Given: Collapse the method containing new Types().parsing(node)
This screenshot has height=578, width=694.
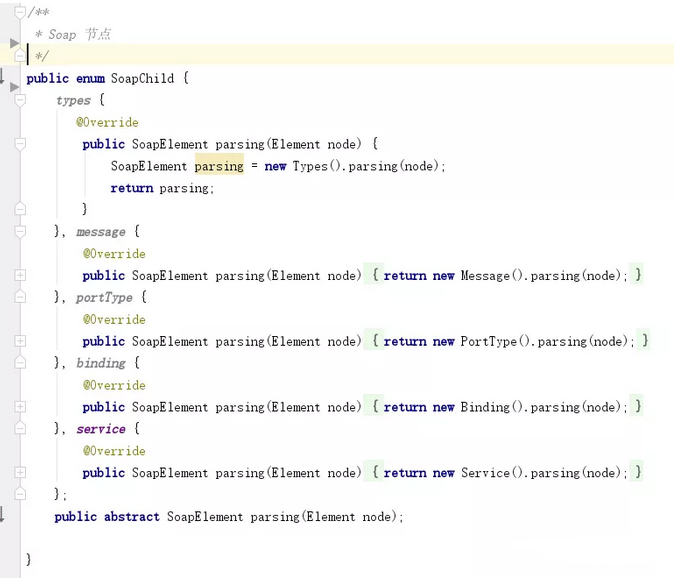Looking at the screenshot, I should [20, 144].
